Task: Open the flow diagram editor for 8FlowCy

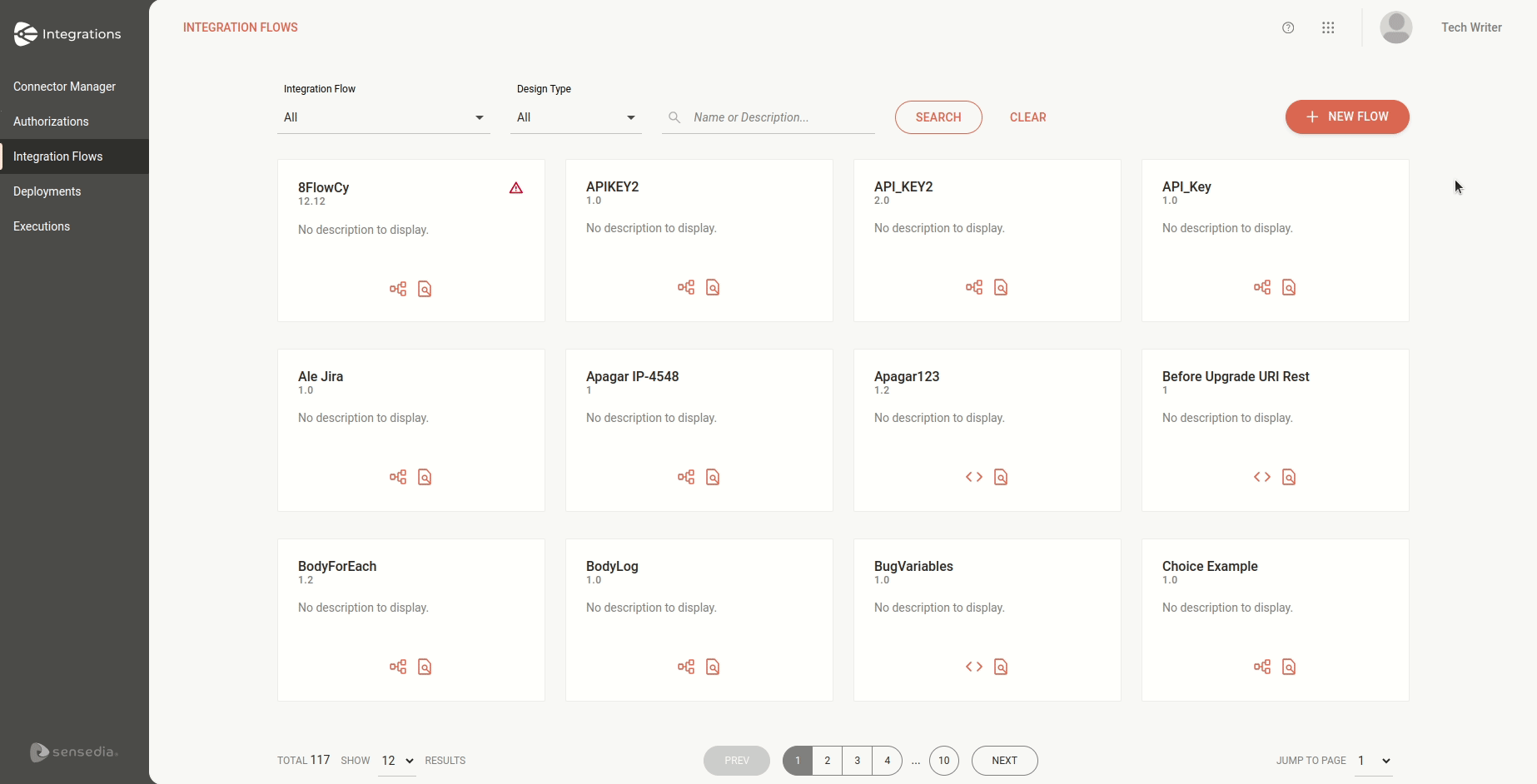Action: (398, 289)
